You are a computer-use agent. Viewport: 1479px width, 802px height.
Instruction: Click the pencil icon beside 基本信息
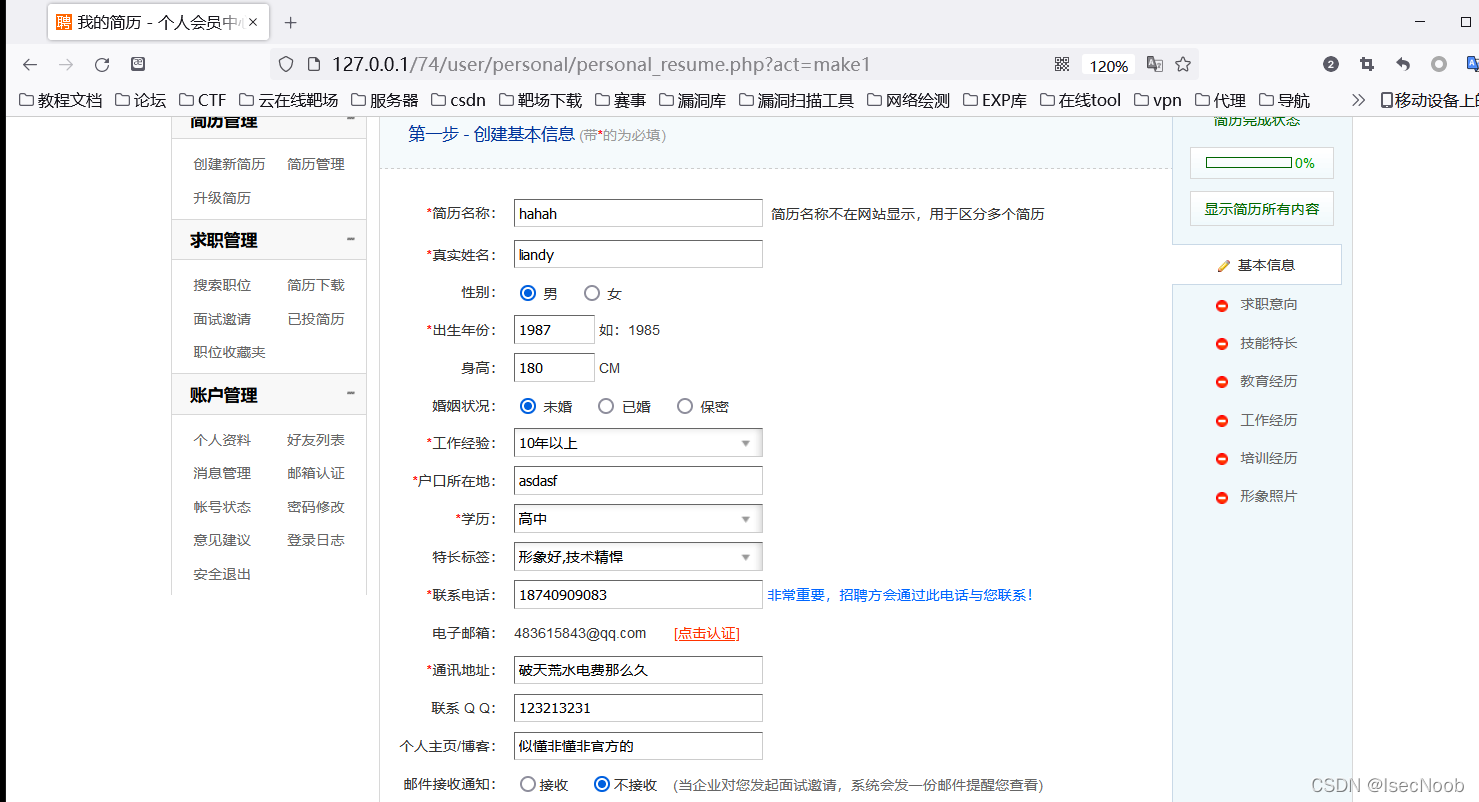coord(1223,264)
